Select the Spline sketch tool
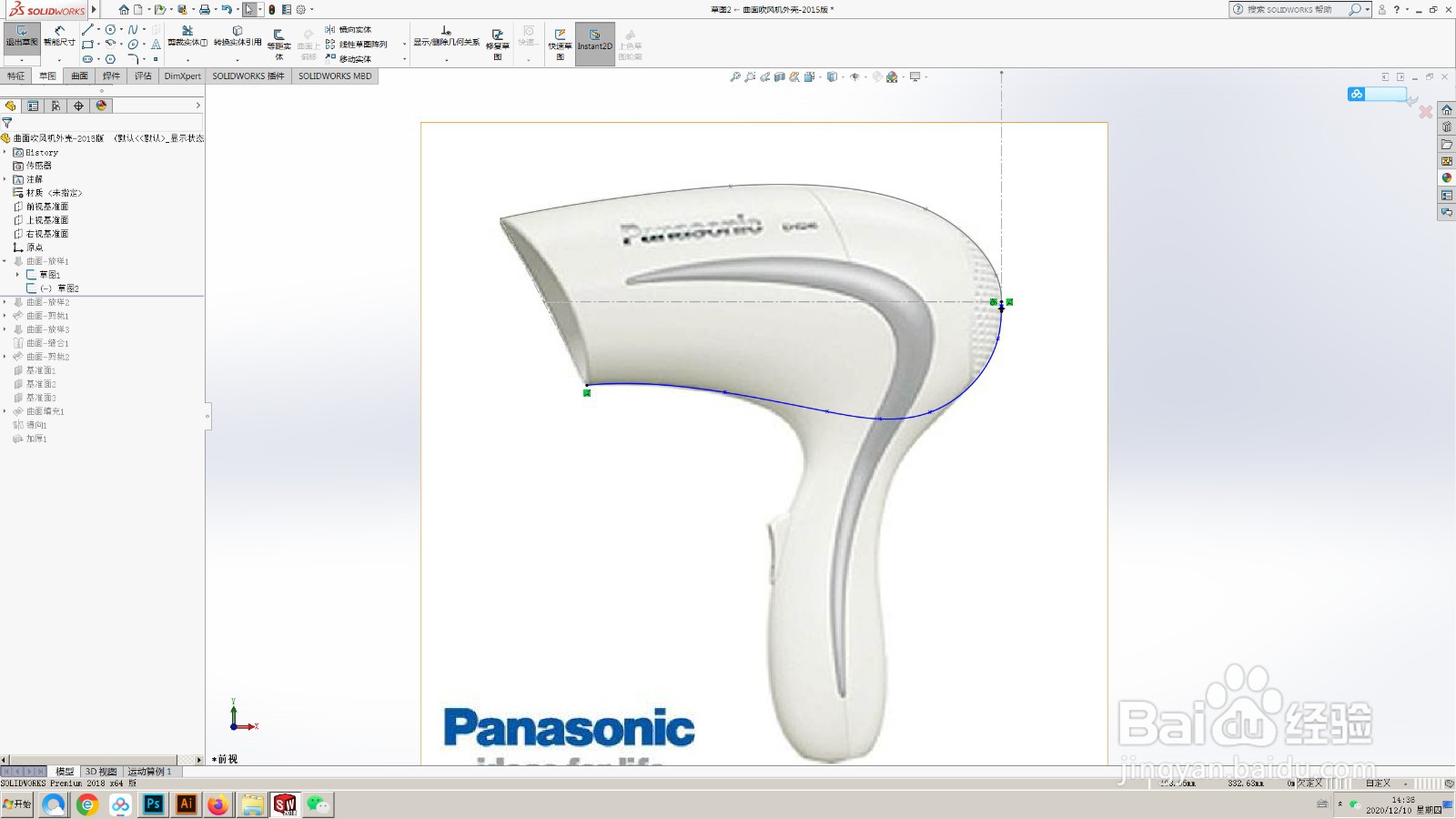Viewport: 1456px width, 819px height. point(133,29)
